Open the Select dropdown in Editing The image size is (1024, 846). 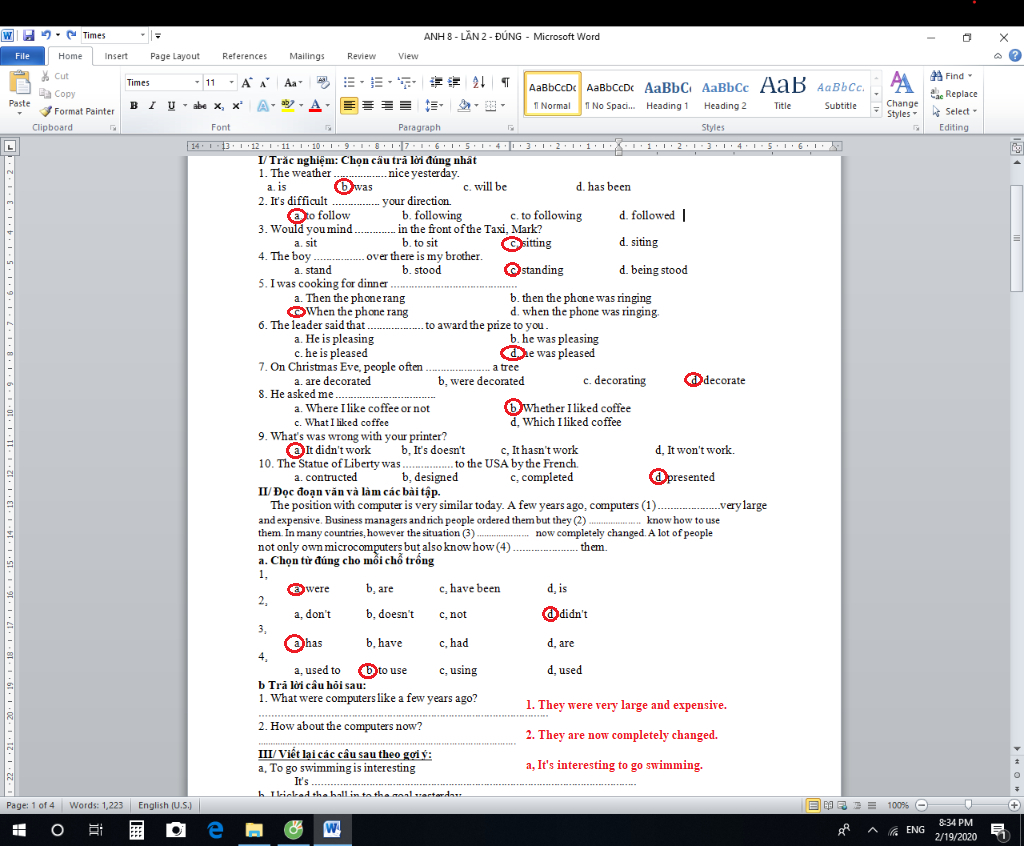click(x=955, y=112)
